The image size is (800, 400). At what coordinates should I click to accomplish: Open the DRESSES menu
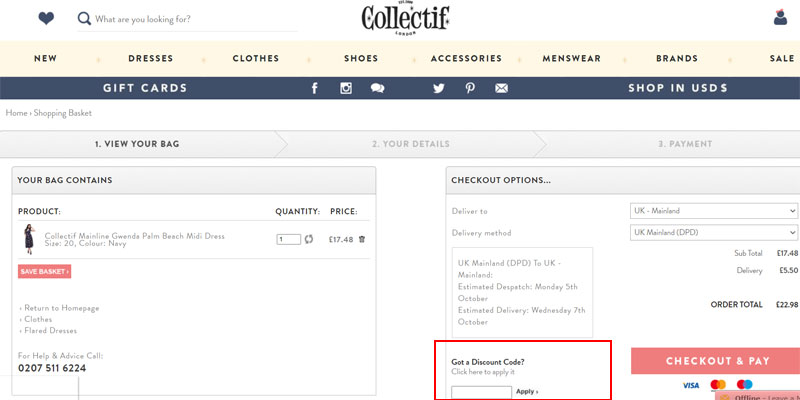point(151,59)
